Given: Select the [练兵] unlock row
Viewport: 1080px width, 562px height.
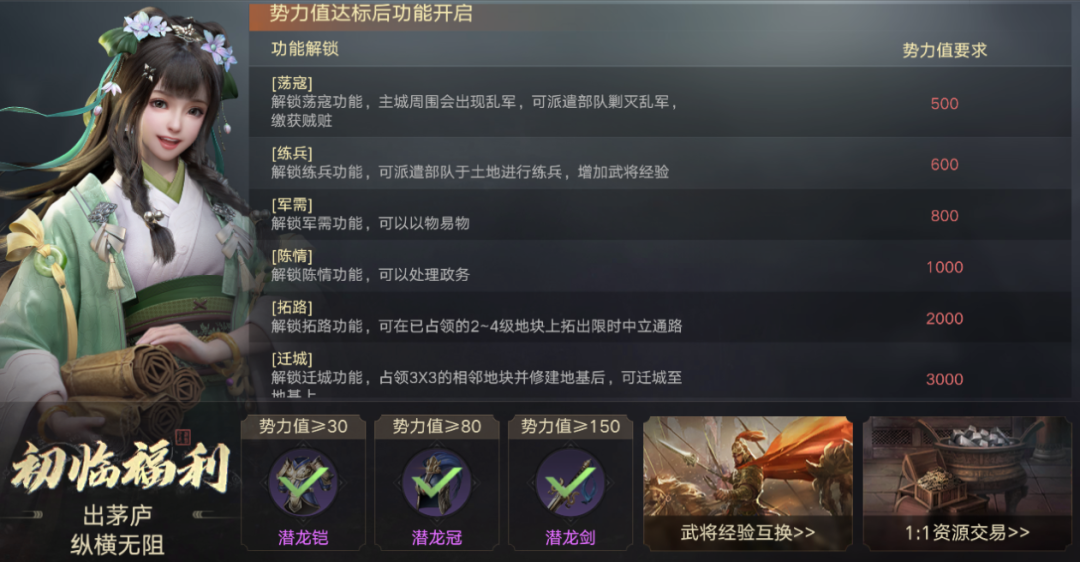Looking at the screenshot, I should [660, 163].
